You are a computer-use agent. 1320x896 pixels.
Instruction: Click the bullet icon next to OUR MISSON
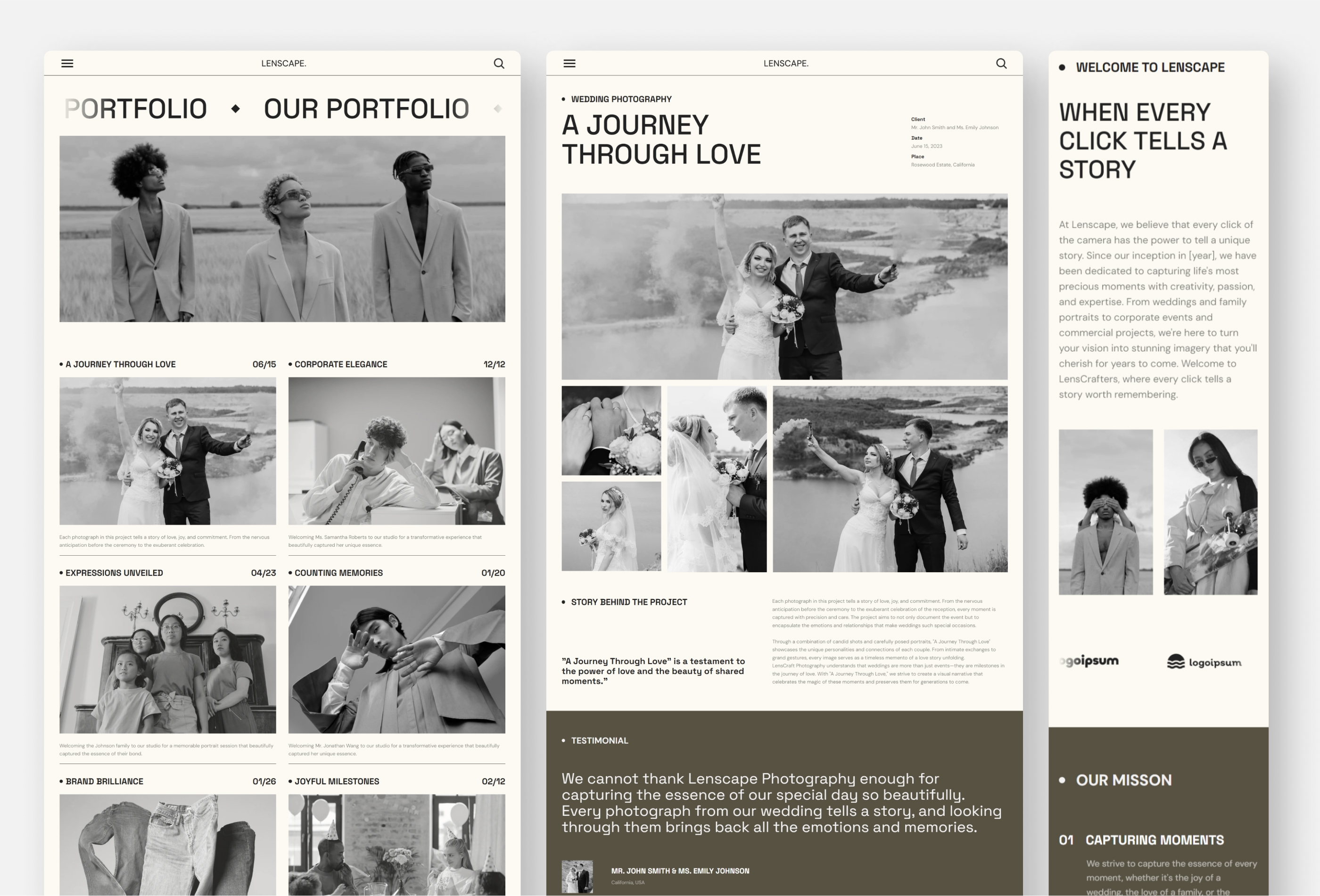[1062, 780]
